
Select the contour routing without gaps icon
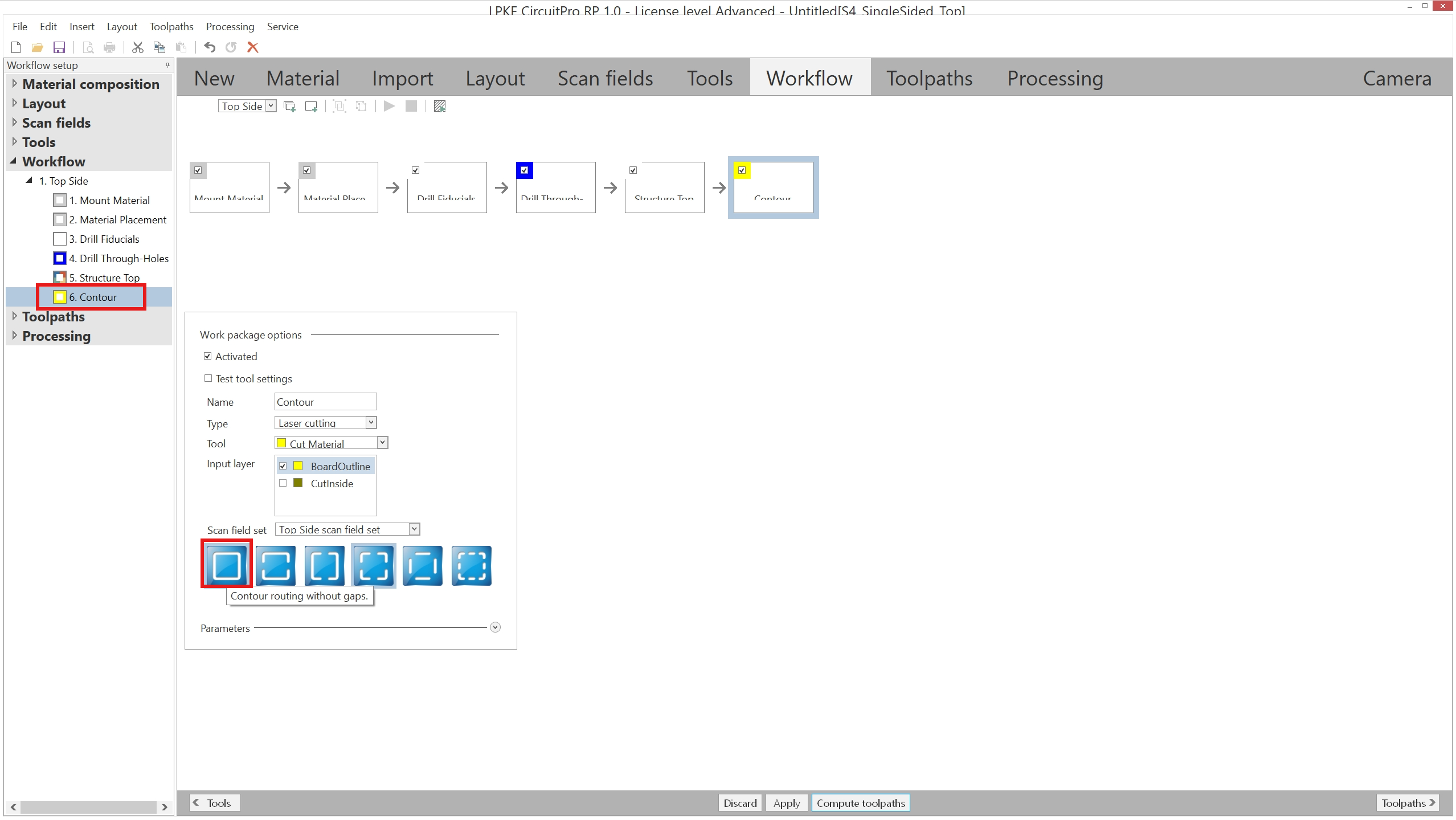pos(227,565)
